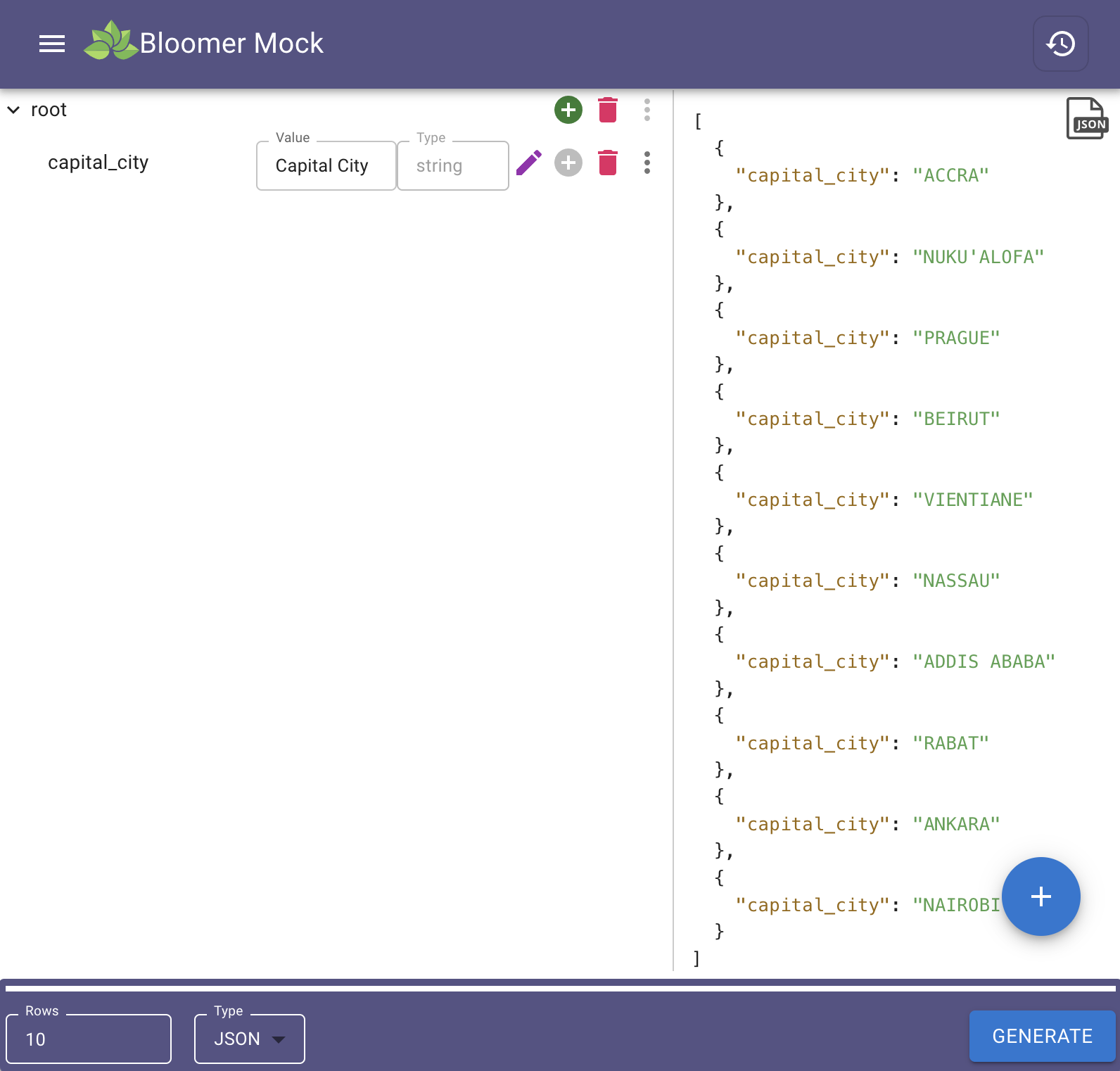
Task: Add child to capital_city field
Action: click(568, 163)
